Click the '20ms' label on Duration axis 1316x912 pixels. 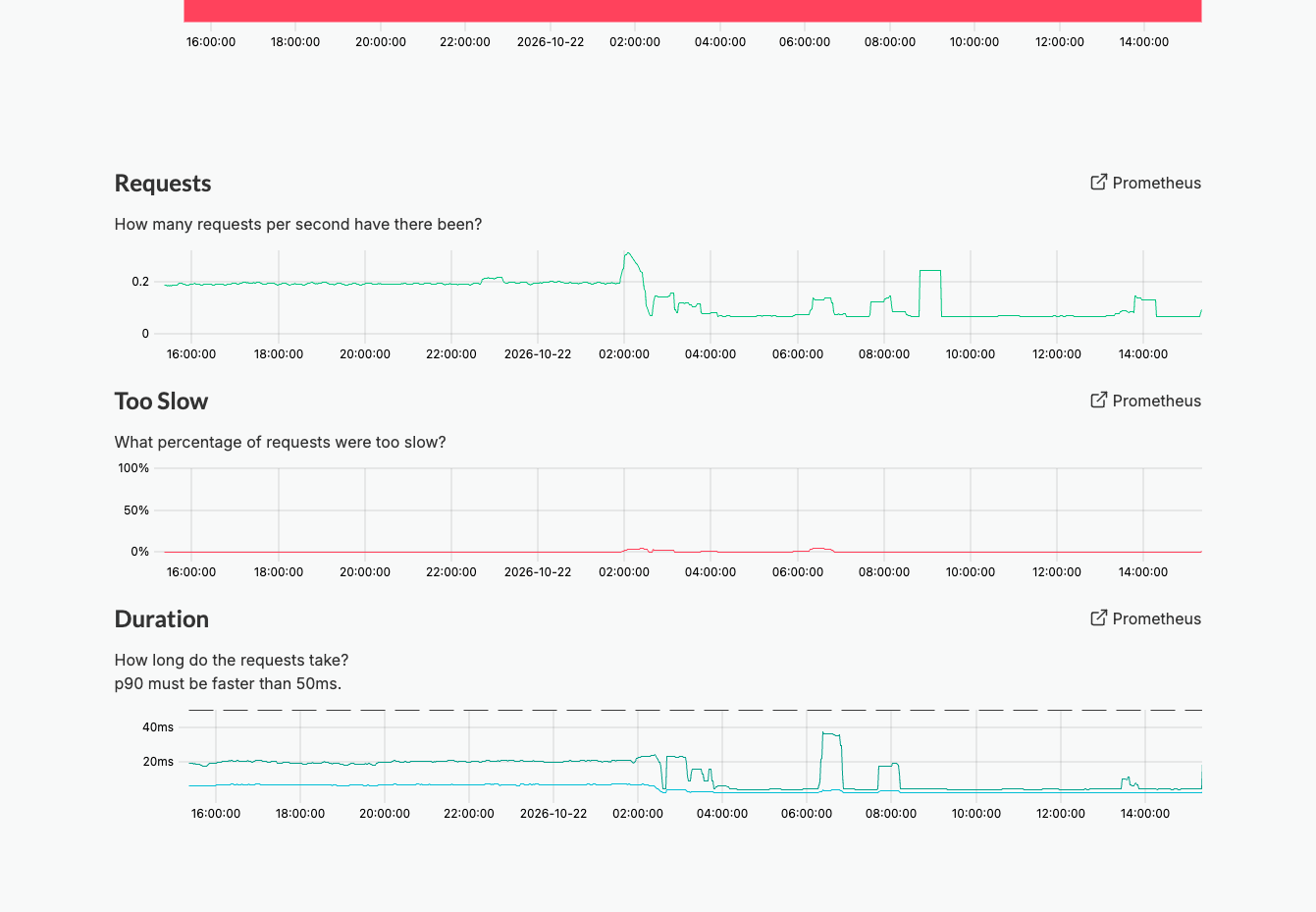point(158,762)
